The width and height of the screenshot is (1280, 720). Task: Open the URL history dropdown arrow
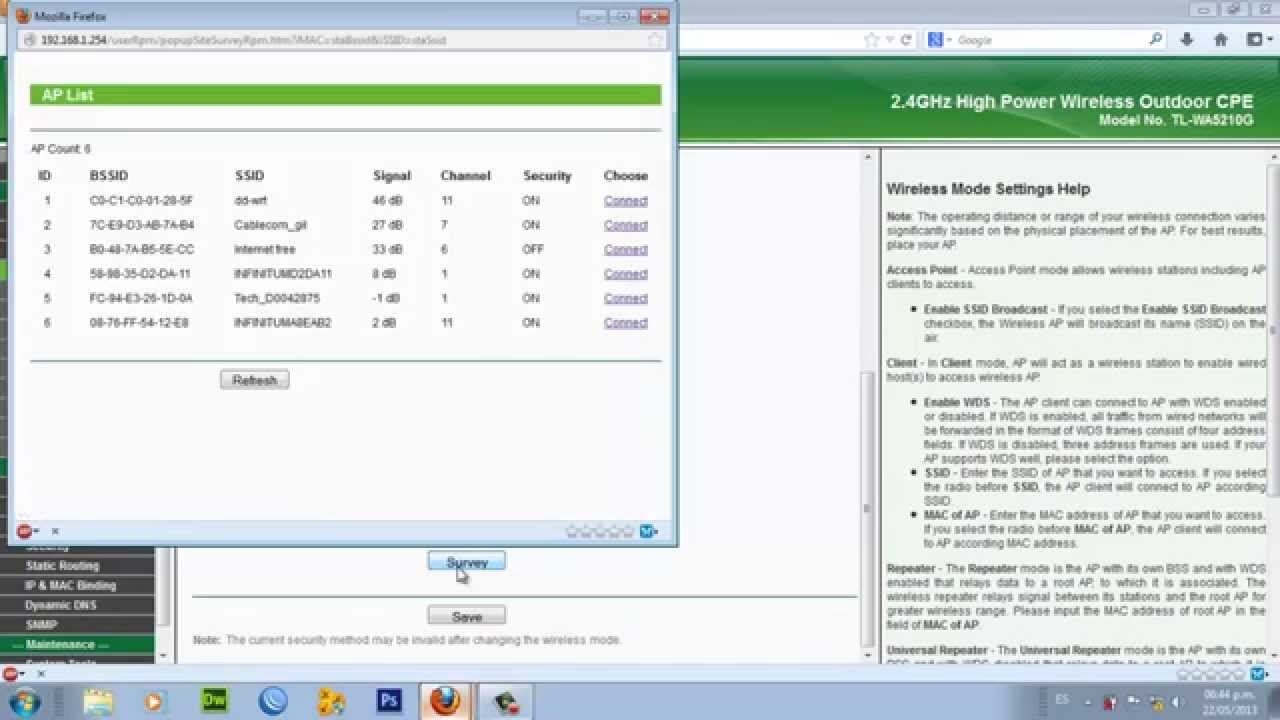tap(890, 40)
